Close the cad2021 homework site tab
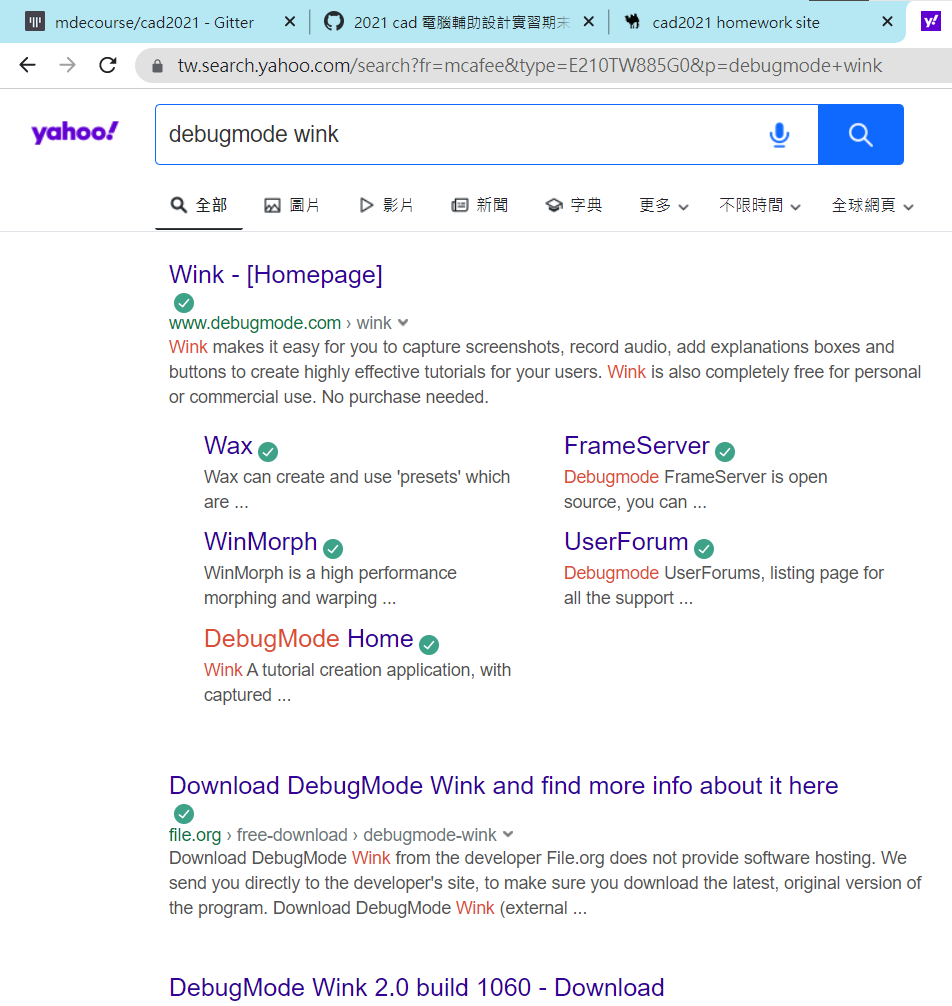The height and width of the screenshot is (1006, 952). pos(888,22)
